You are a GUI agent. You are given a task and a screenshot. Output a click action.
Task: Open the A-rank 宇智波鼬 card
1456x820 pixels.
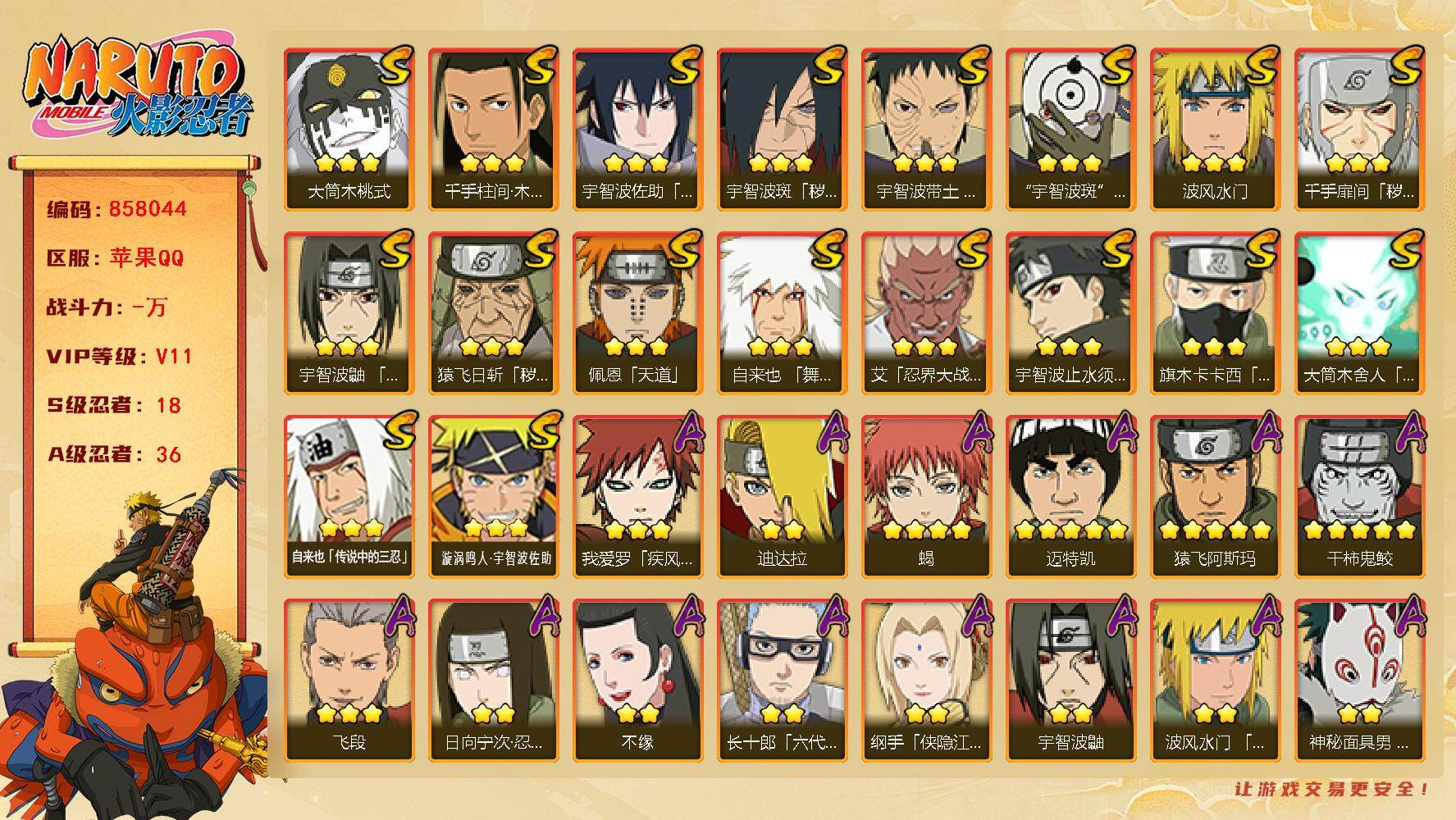click(1070, 680)
